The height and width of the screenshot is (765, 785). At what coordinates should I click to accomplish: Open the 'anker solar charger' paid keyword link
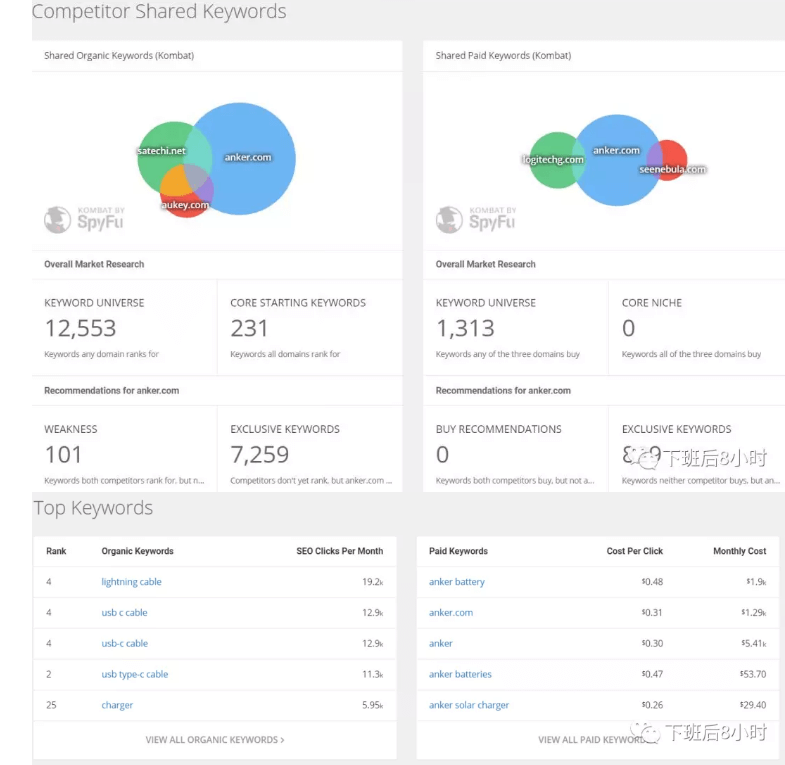click(469, 705)
